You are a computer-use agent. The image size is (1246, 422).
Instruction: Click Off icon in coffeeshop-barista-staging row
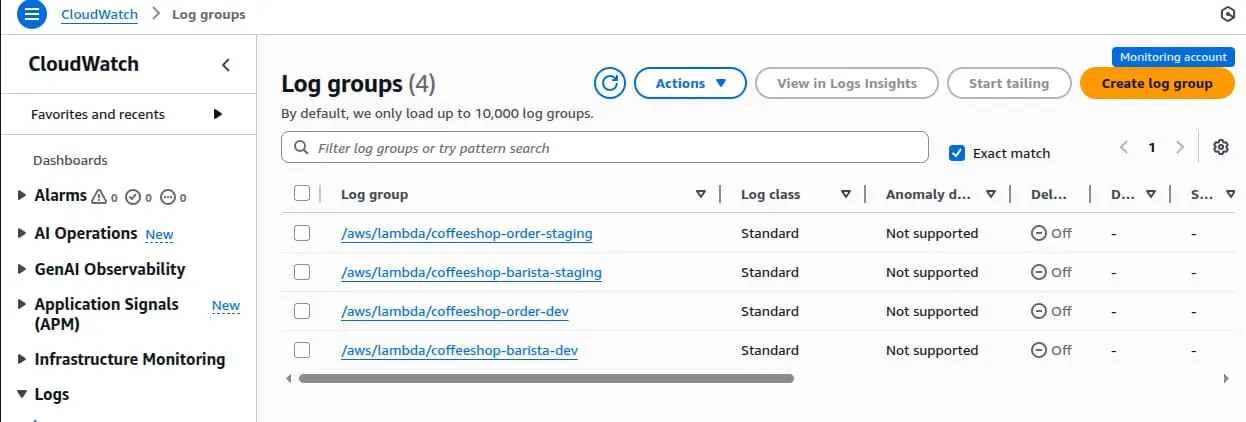pyautogui.click(x=1039, y=272)
